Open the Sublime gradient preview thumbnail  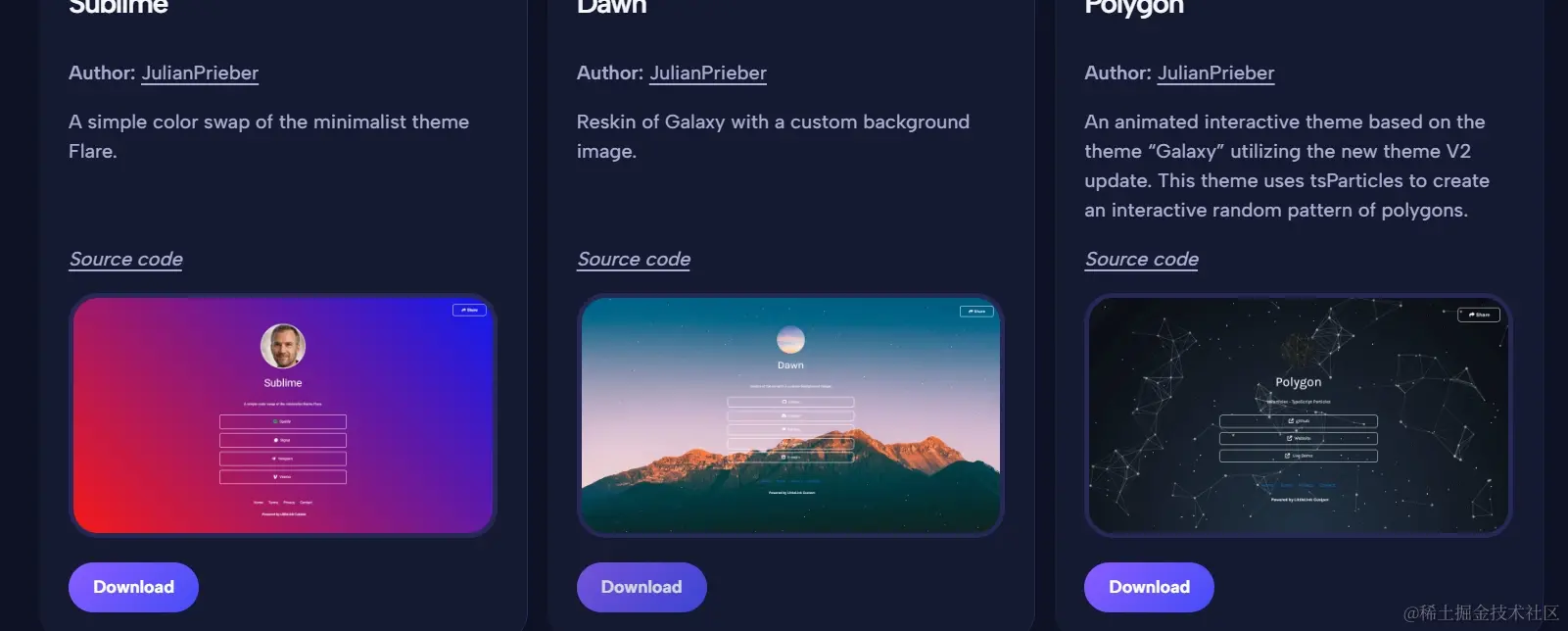point(283,415)
